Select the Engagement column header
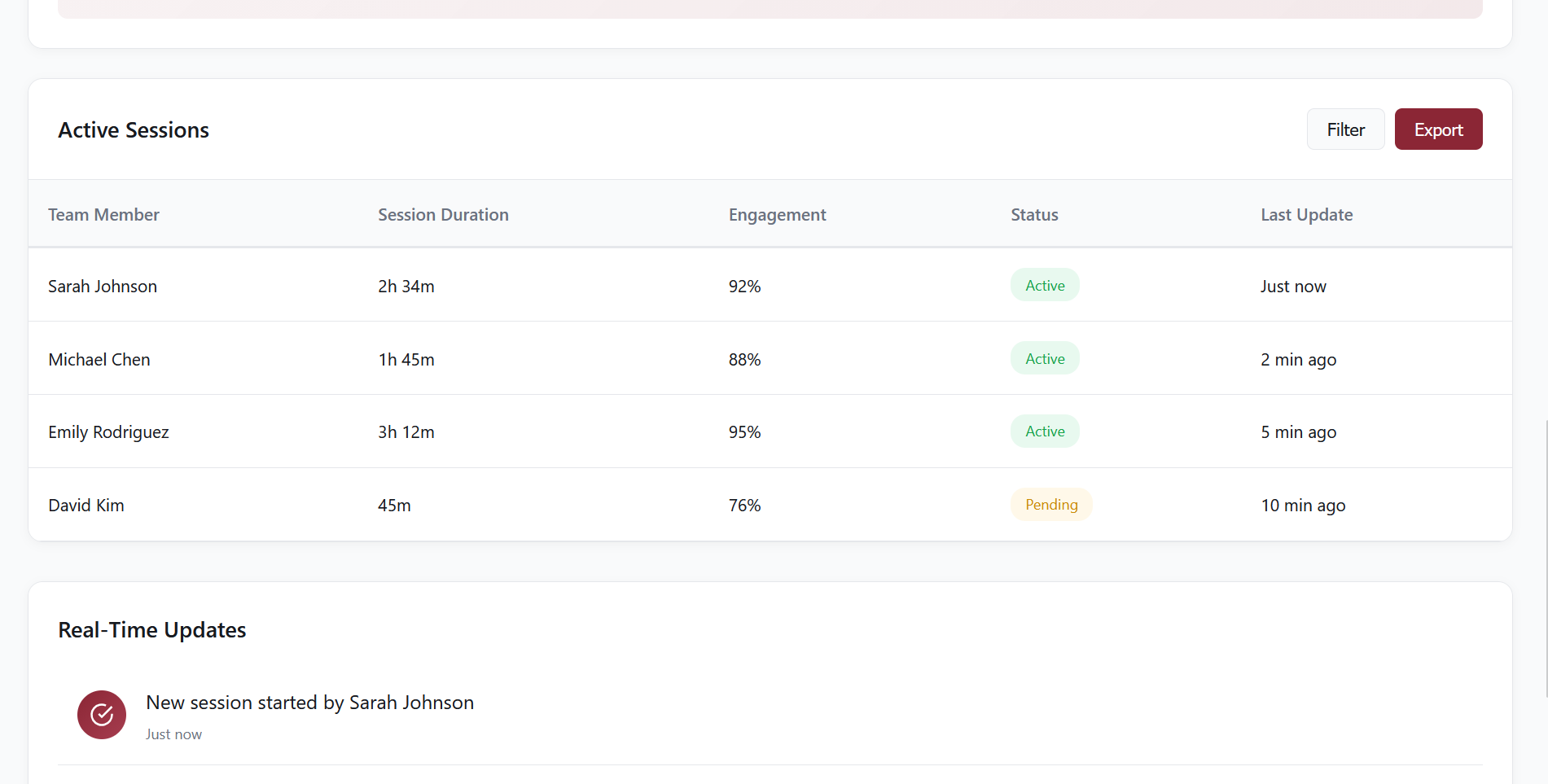1548x784 pixels. pyautogui.click(x=777, y=214)
